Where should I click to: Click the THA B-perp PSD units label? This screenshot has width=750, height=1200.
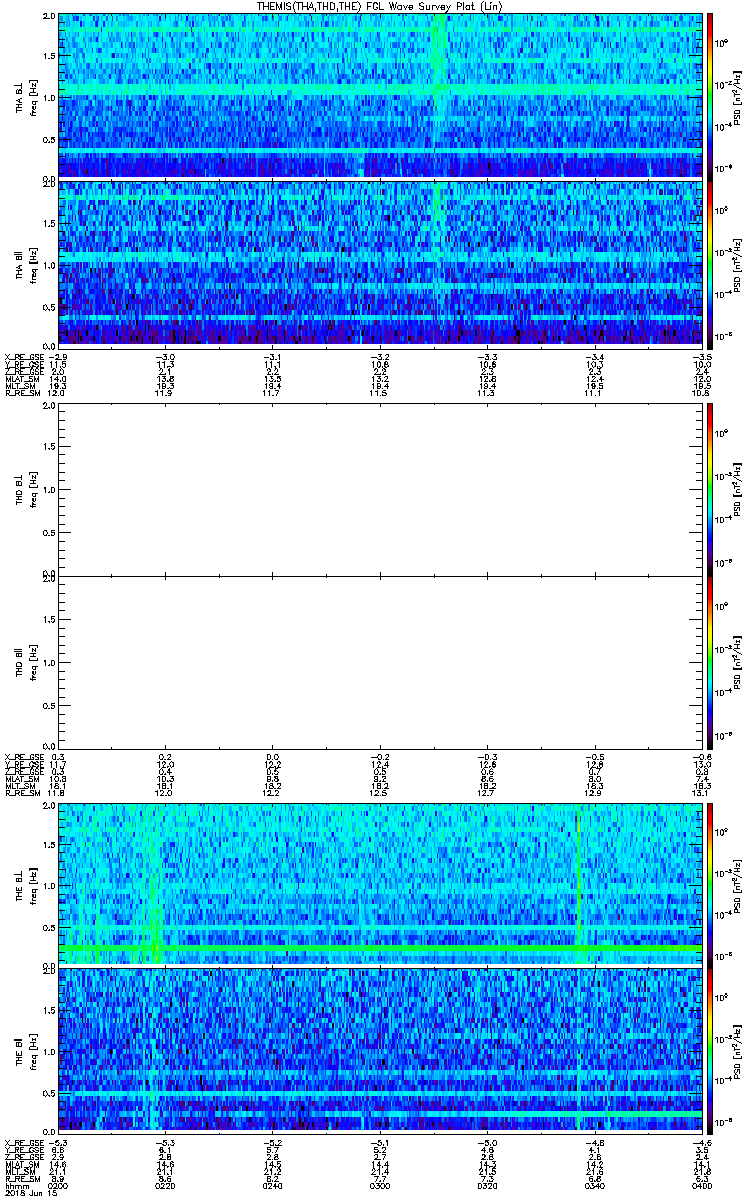pos(737,96)
